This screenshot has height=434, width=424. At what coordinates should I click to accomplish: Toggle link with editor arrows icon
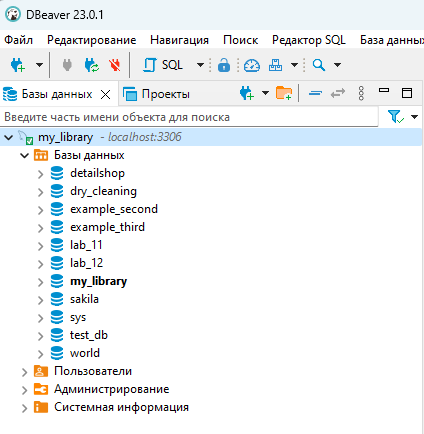(x=338, y=93)
